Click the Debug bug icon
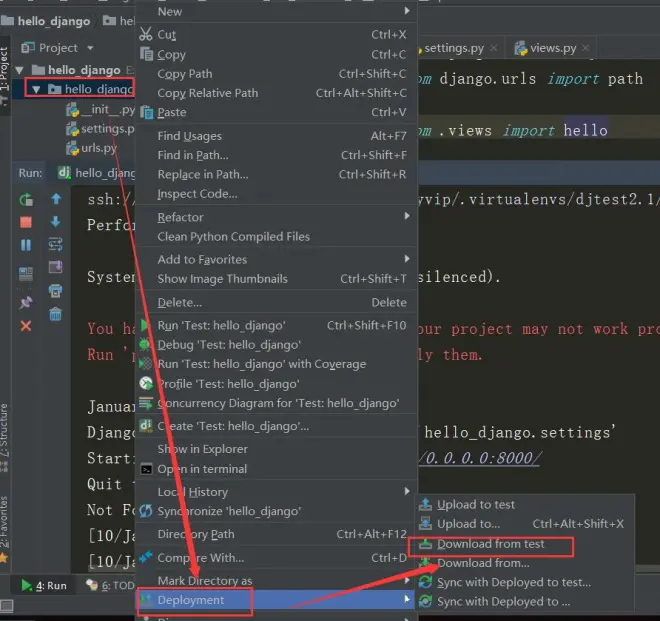The height and width of the screenshot is (621, 660). [144, 344]
